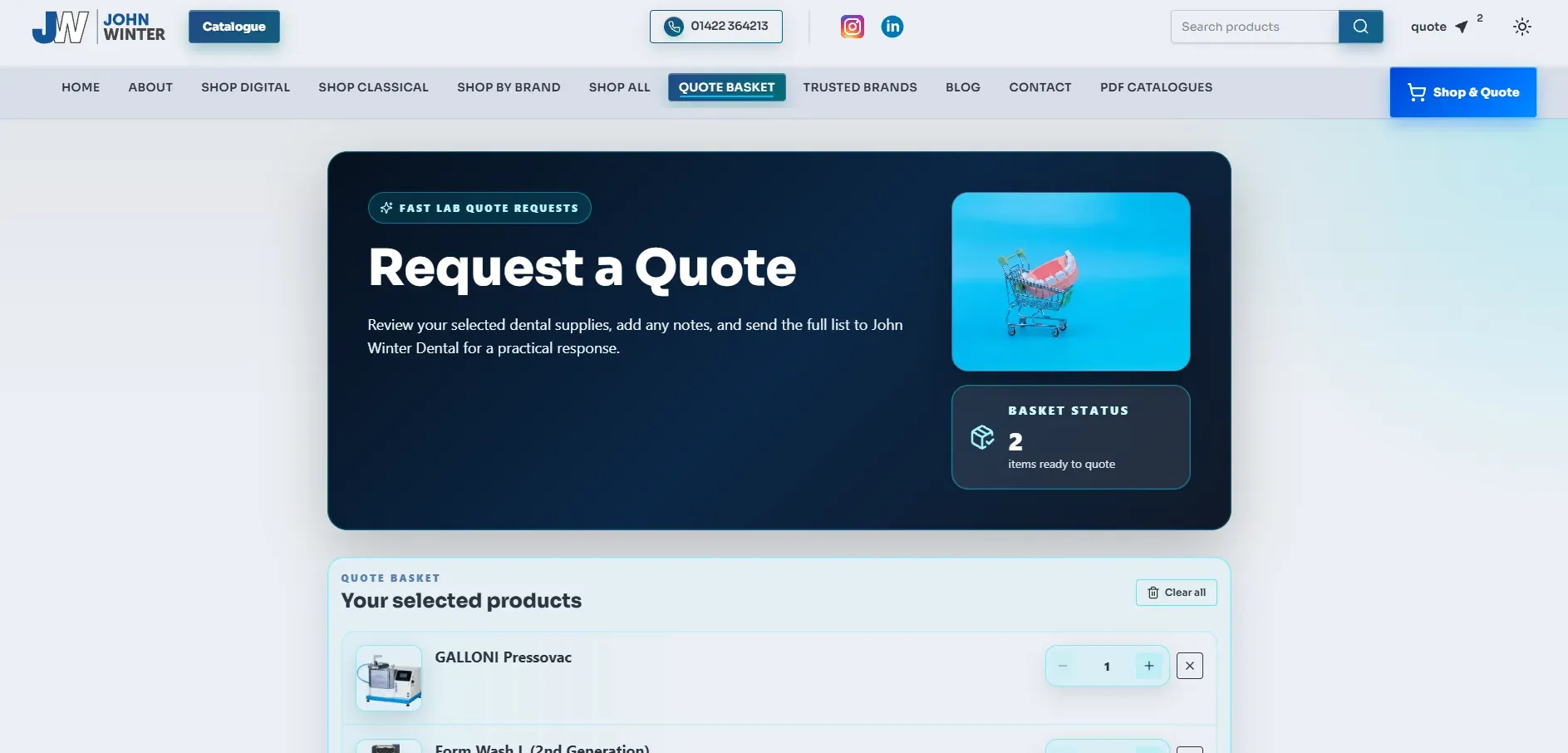This screenshot has height=753, width=1568.
Task: Click the Catalogue button
Action: (234, 27)
